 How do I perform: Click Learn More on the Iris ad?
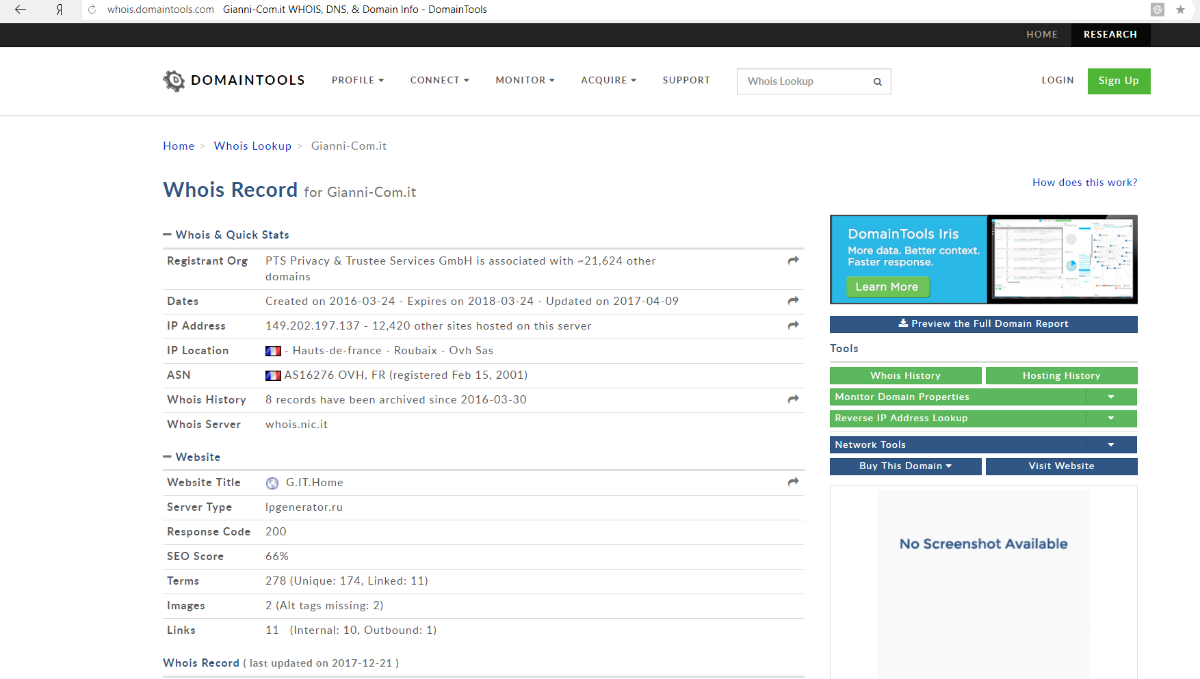tap(887, 287)
